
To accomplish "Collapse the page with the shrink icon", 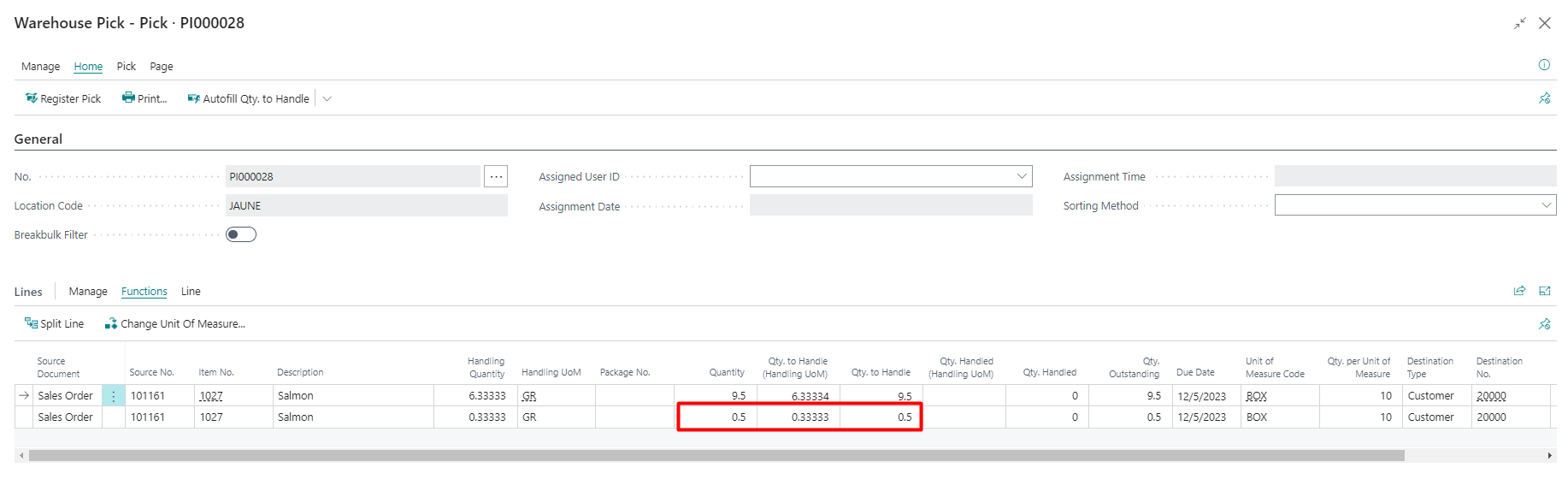I will click(x=1519, y=23).
